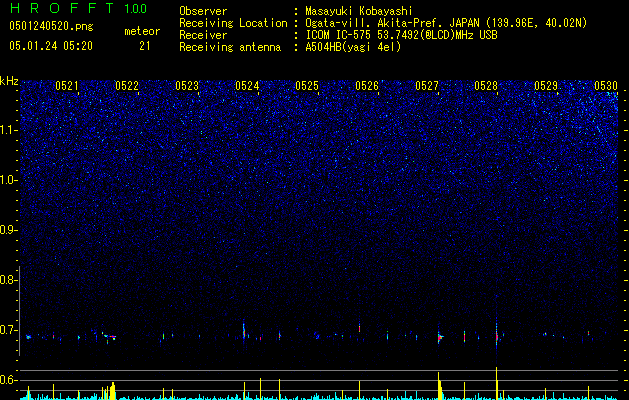Click the Ogata-vill. Akita-Pref. JAPAN location text

coord(446,23)
